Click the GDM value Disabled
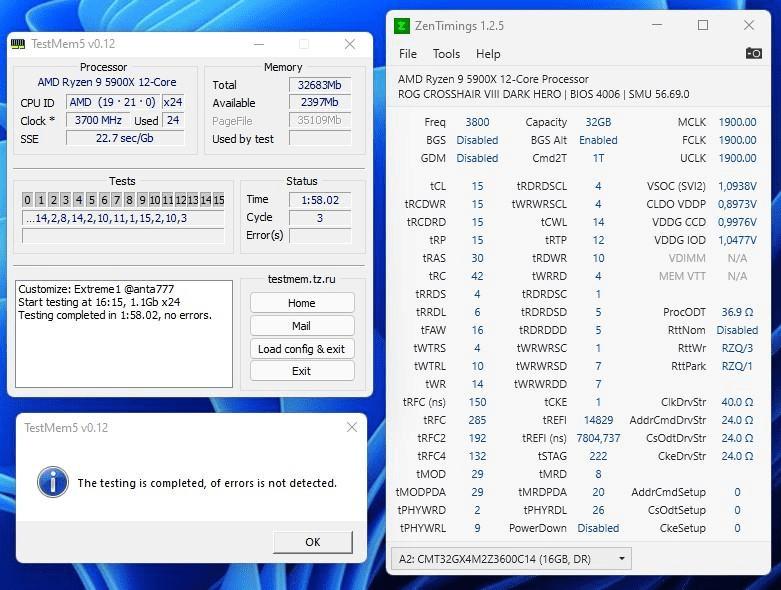The height and width of the screenshot is (590, 781). coord(477,158)
